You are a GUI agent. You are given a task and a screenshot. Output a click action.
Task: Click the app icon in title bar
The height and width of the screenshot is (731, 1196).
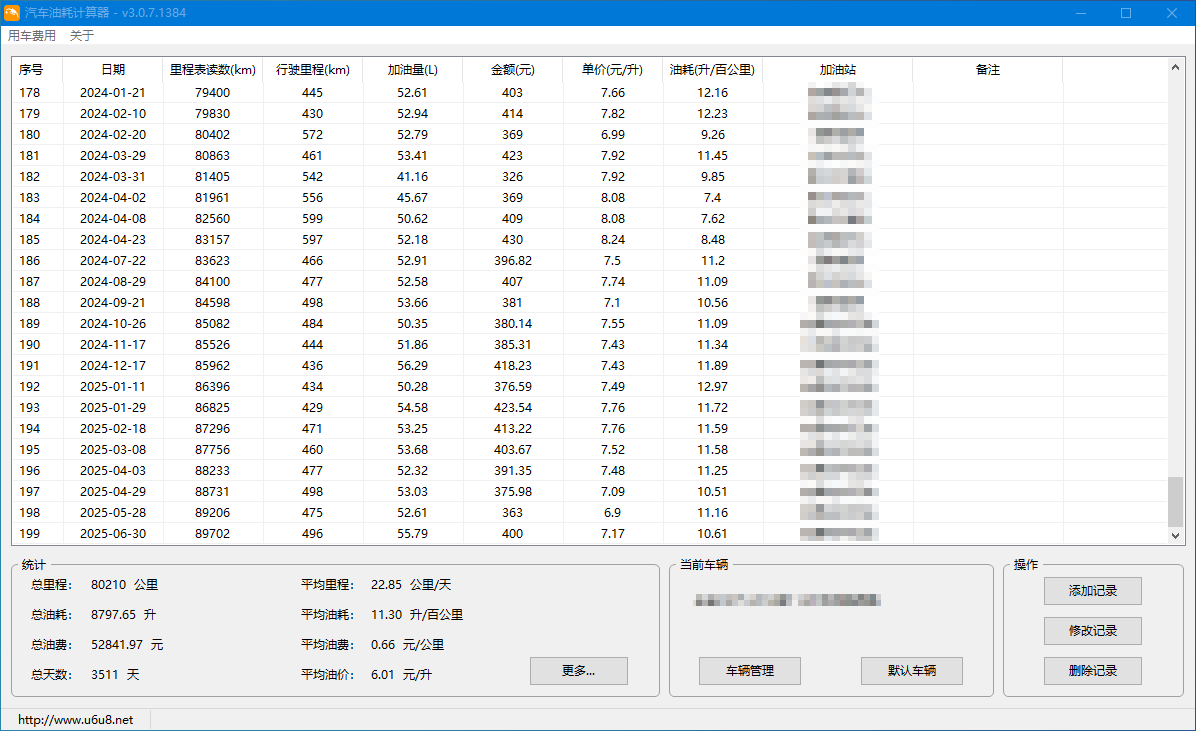12,13
